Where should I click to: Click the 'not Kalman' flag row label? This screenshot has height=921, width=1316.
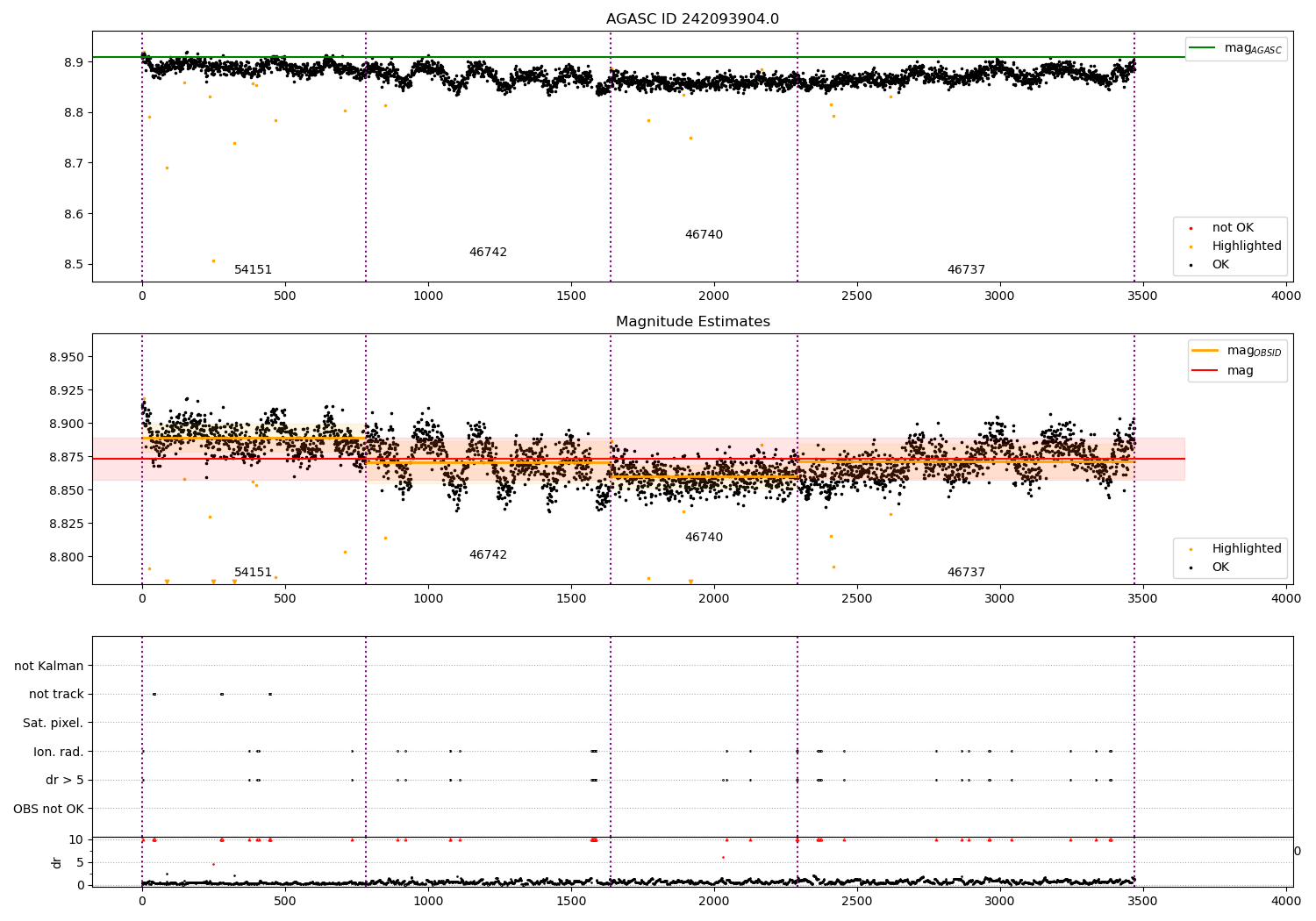49,666
